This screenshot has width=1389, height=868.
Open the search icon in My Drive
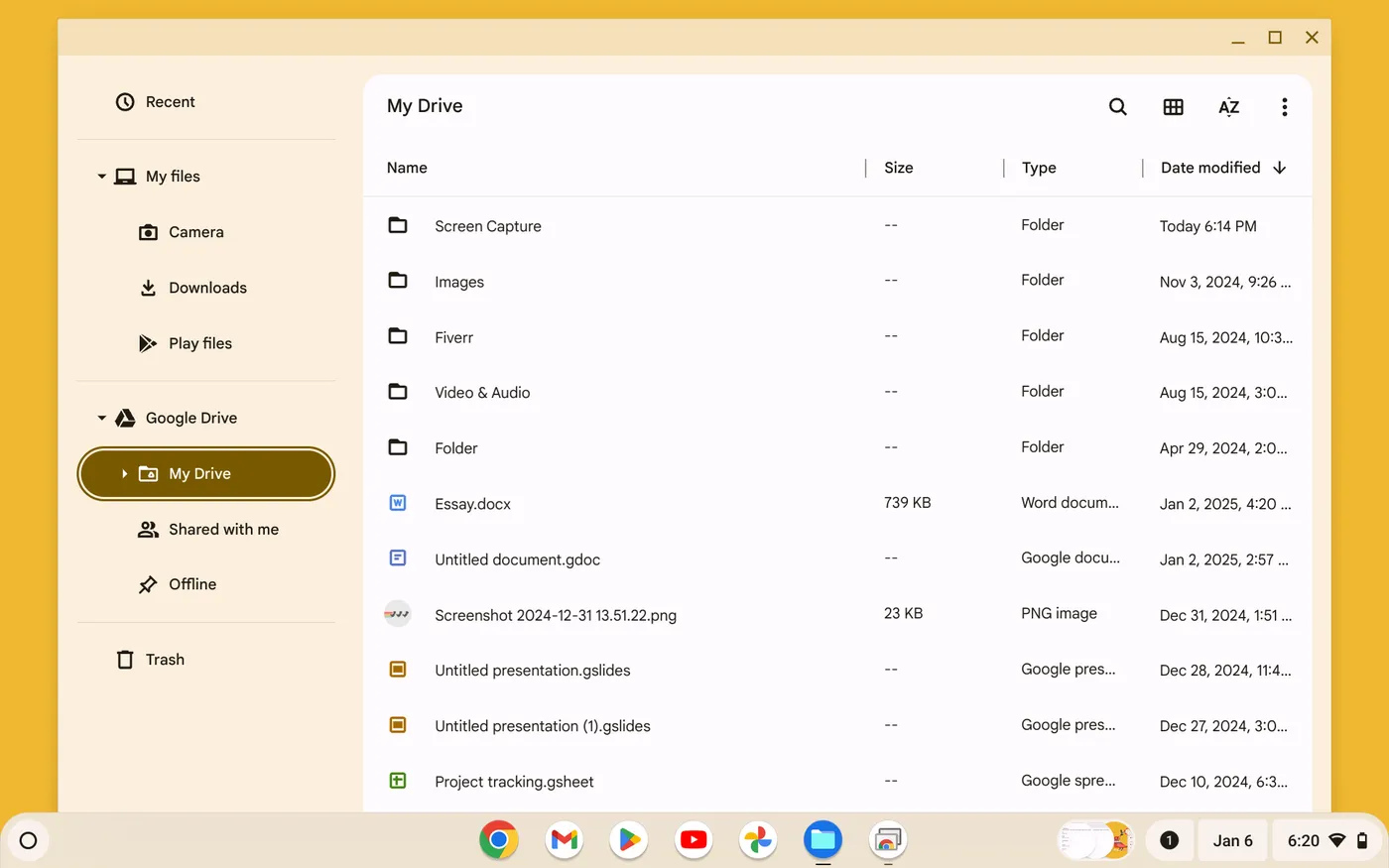[1117, 107]
